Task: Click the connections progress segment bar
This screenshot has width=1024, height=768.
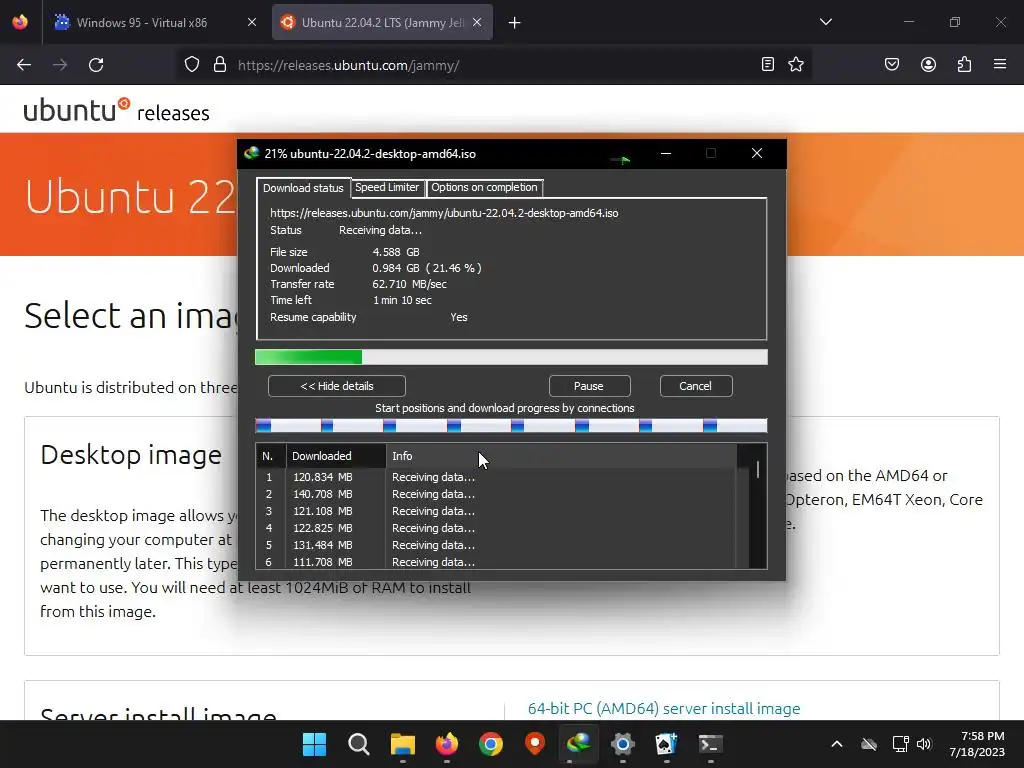Action: coord(511,426)
